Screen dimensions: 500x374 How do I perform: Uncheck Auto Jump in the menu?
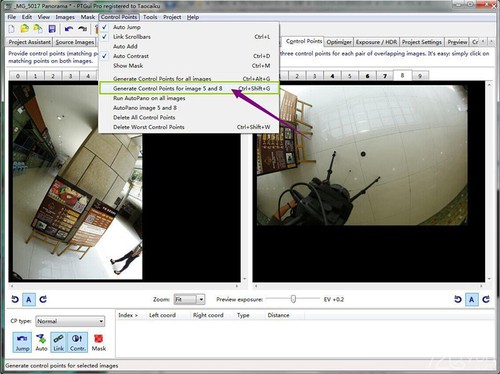pos(189,27)
